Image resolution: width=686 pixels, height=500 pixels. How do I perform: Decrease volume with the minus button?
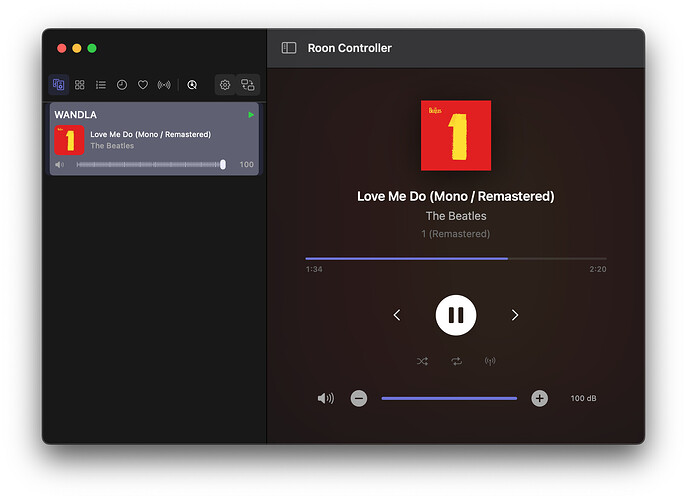tap(359, 398)
